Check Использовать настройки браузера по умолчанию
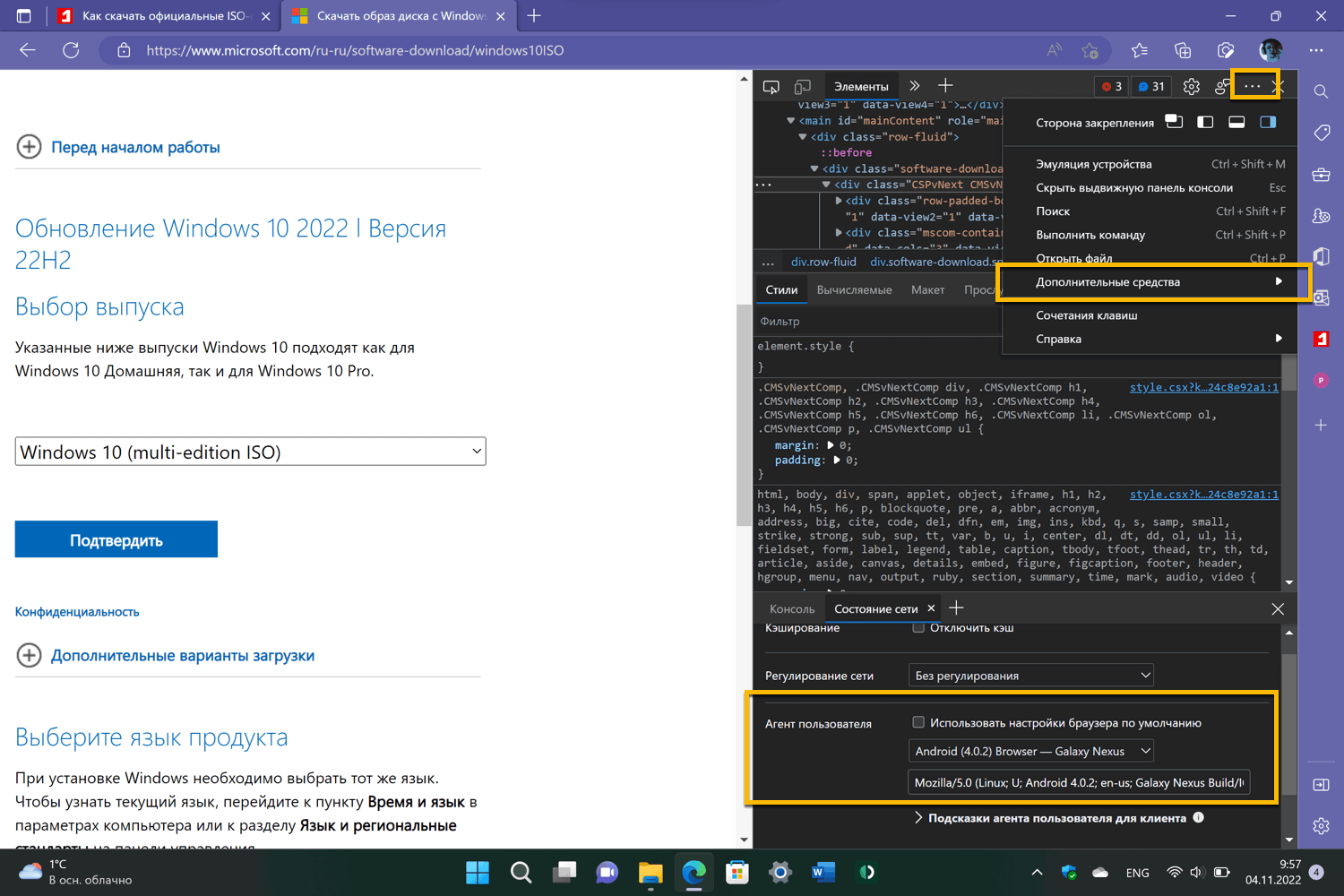Screen dimensions: 1344x896 [918, 722]
